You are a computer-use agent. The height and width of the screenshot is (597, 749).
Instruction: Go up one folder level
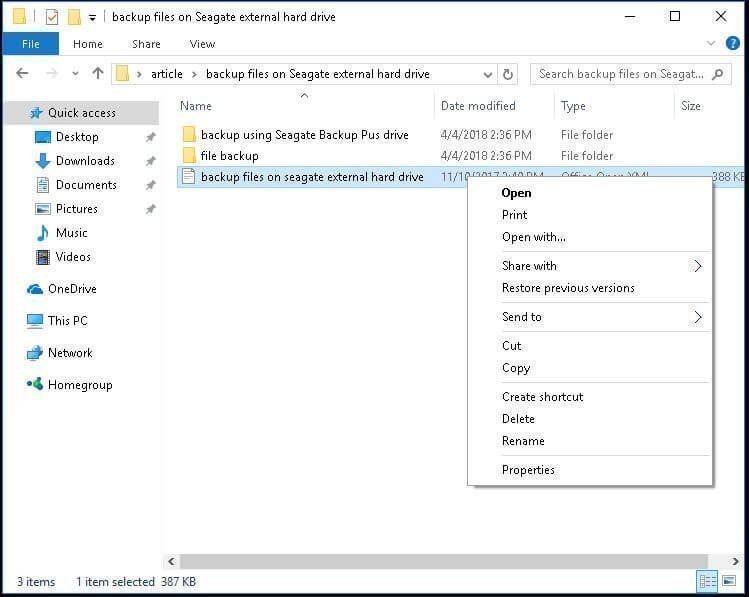coord(98,73)
